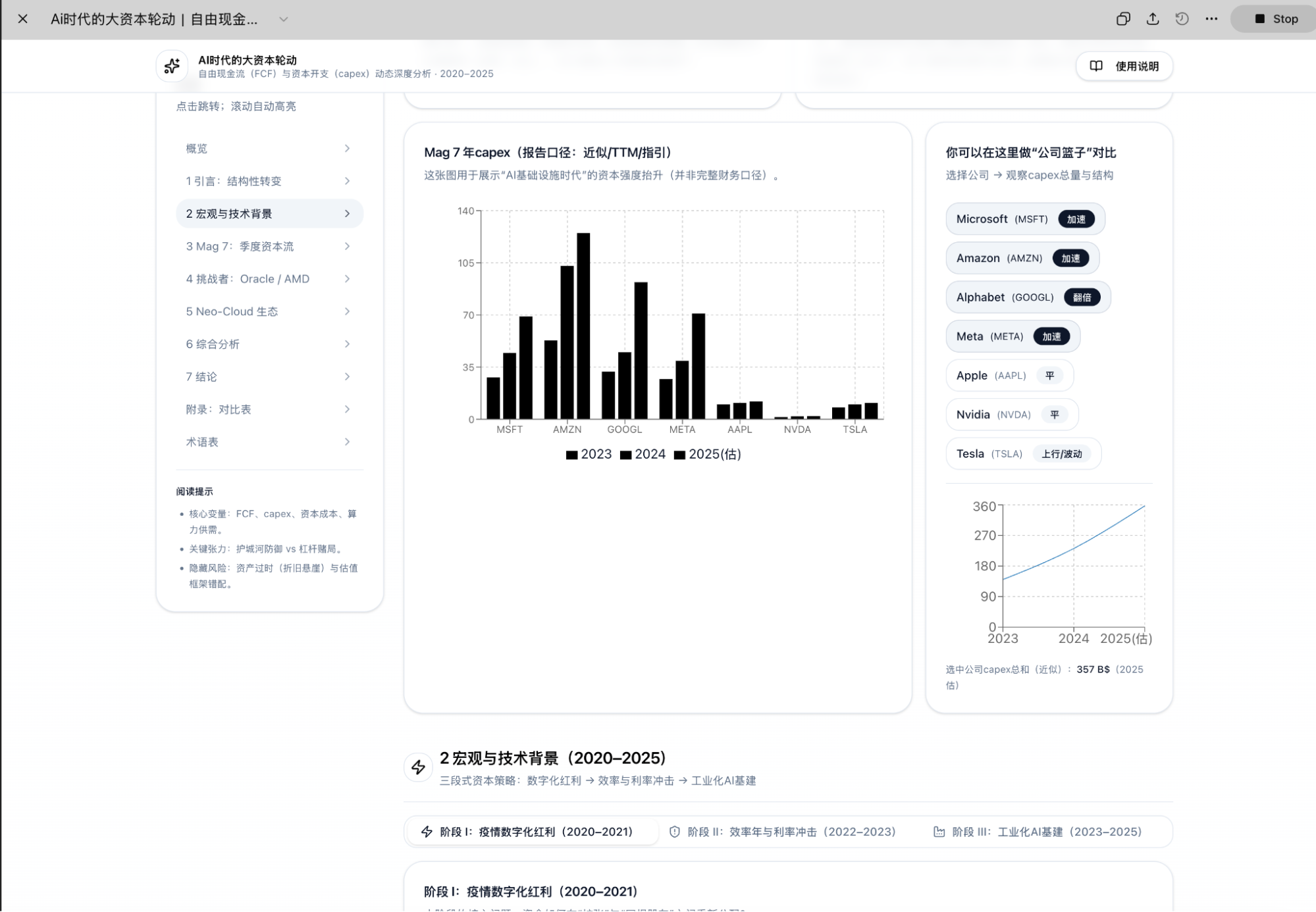This screenshot has height=912, width=1316.
Task: Open the document title dropdown arrow
Action: click(284, 19)
